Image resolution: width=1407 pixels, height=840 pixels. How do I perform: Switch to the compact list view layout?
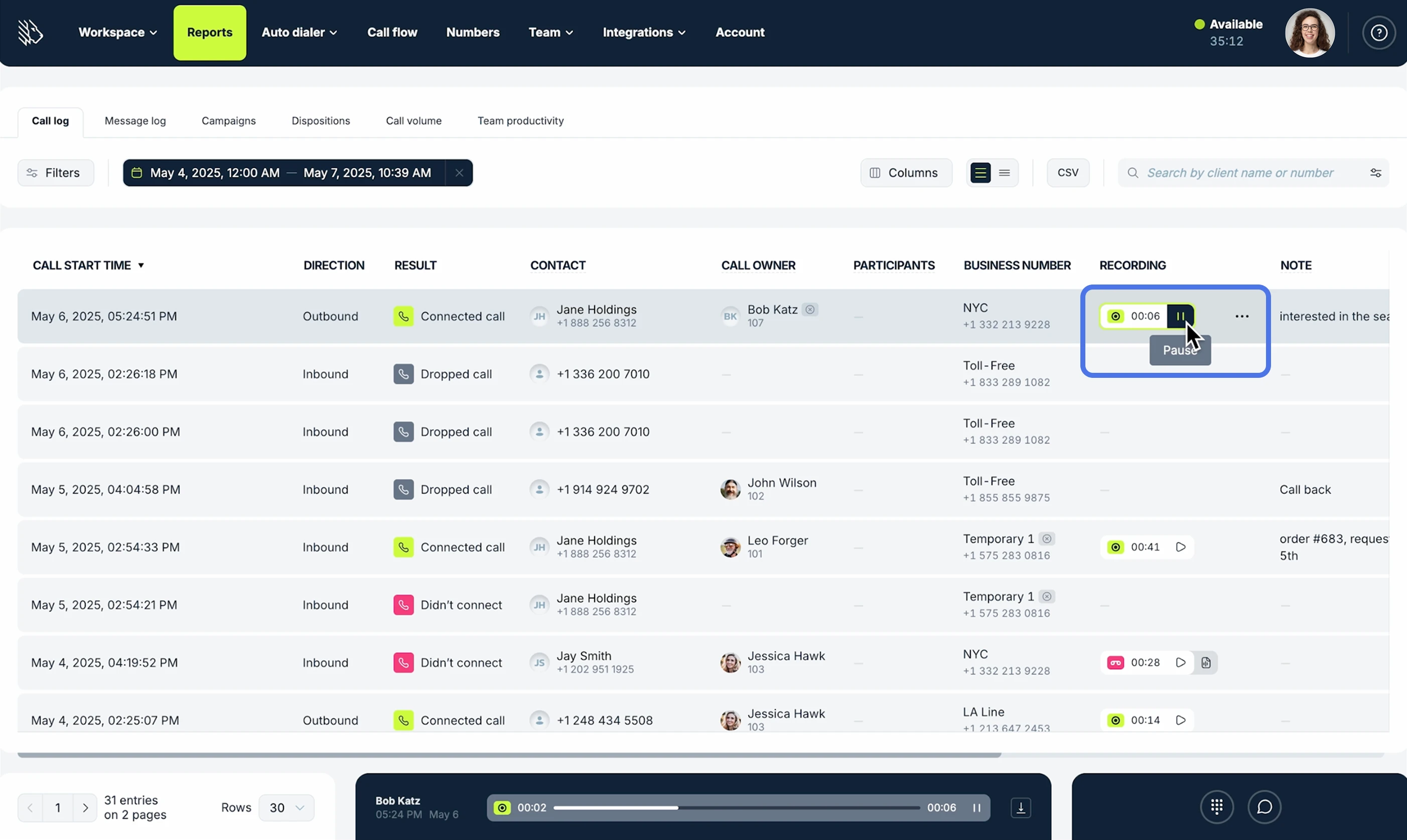pyautogui.click(x=1004, y=173)
